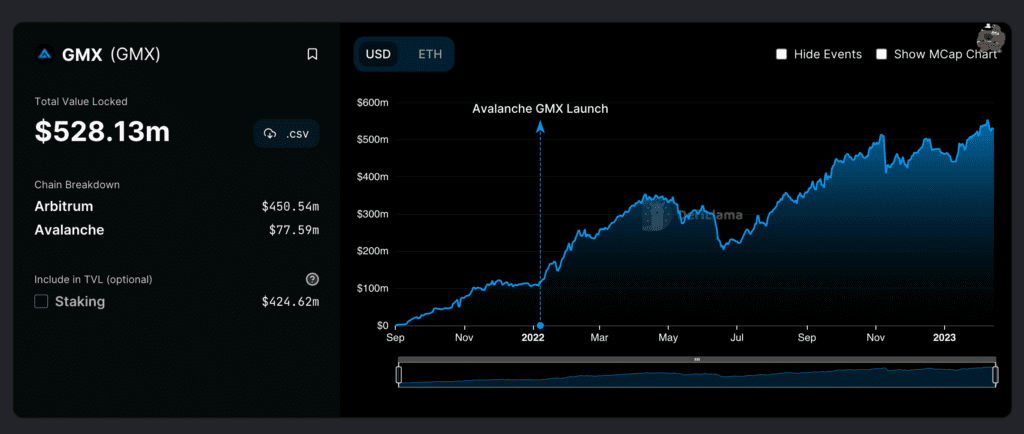The height and width of the screenshot is (434, 1024).
Task: Click the Avalanche GMX Launch event dot
Action: click(540, 325)
